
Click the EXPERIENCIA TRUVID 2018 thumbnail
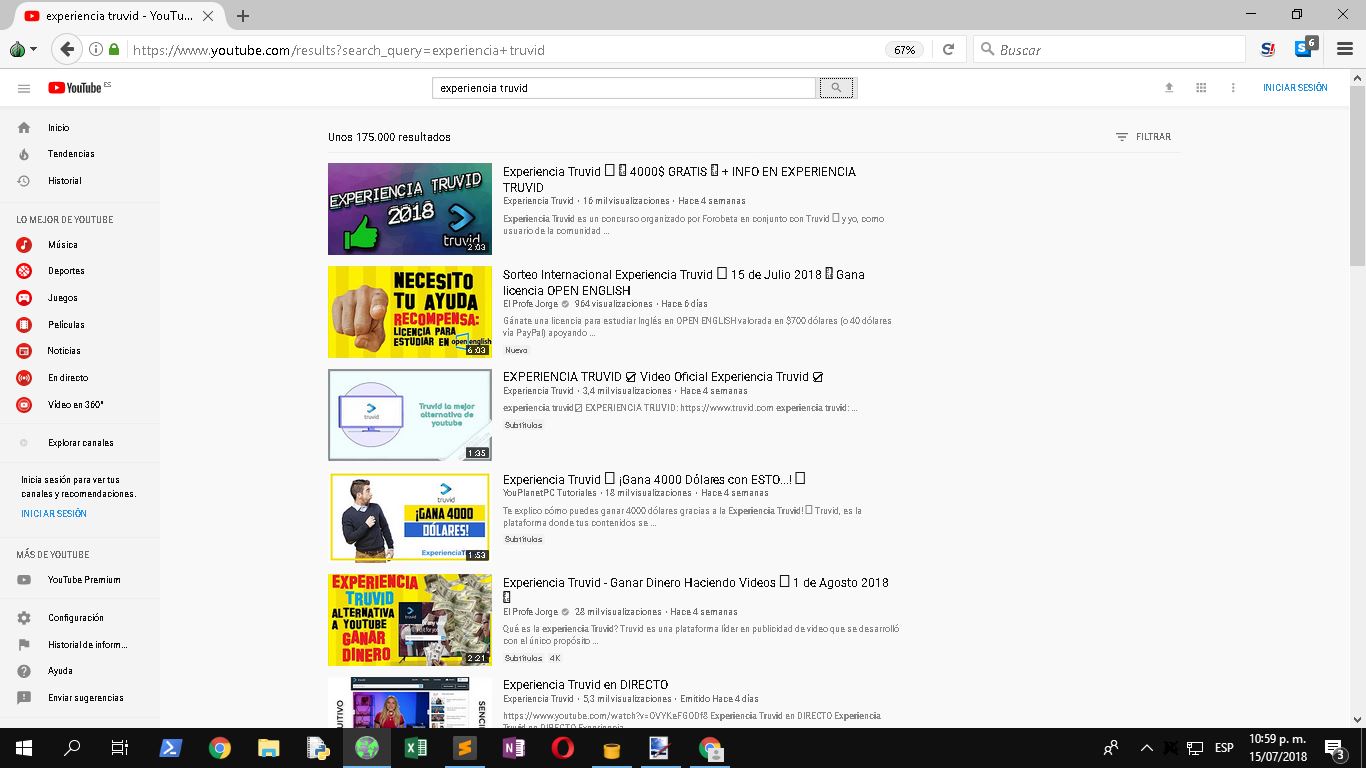tap(410, 209)
